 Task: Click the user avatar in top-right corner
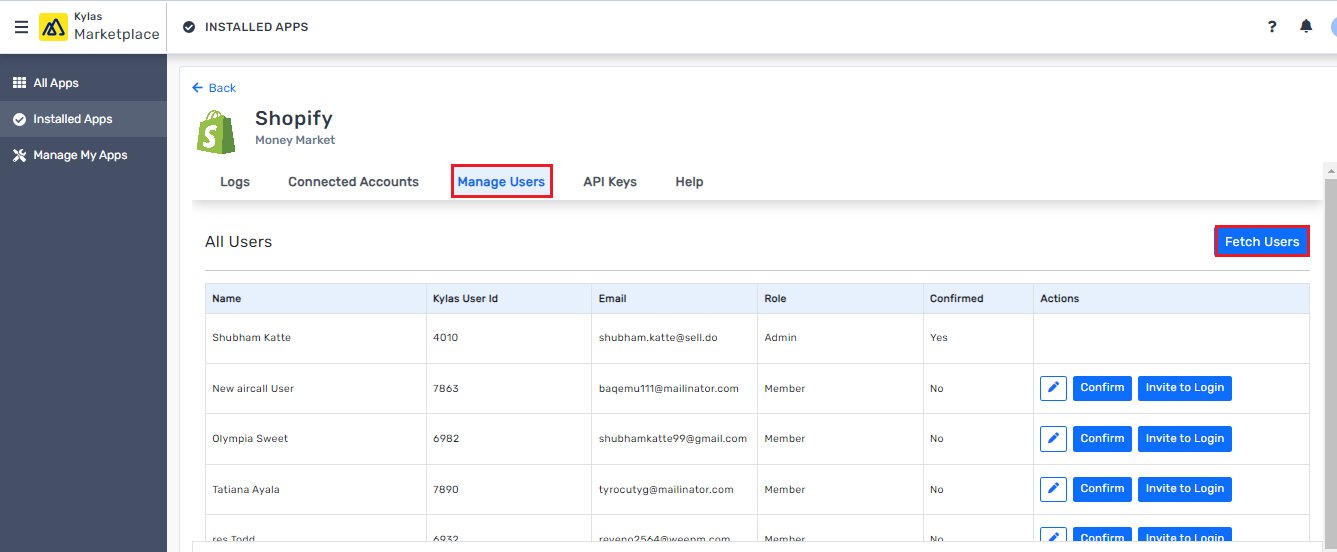point(1333,27)
